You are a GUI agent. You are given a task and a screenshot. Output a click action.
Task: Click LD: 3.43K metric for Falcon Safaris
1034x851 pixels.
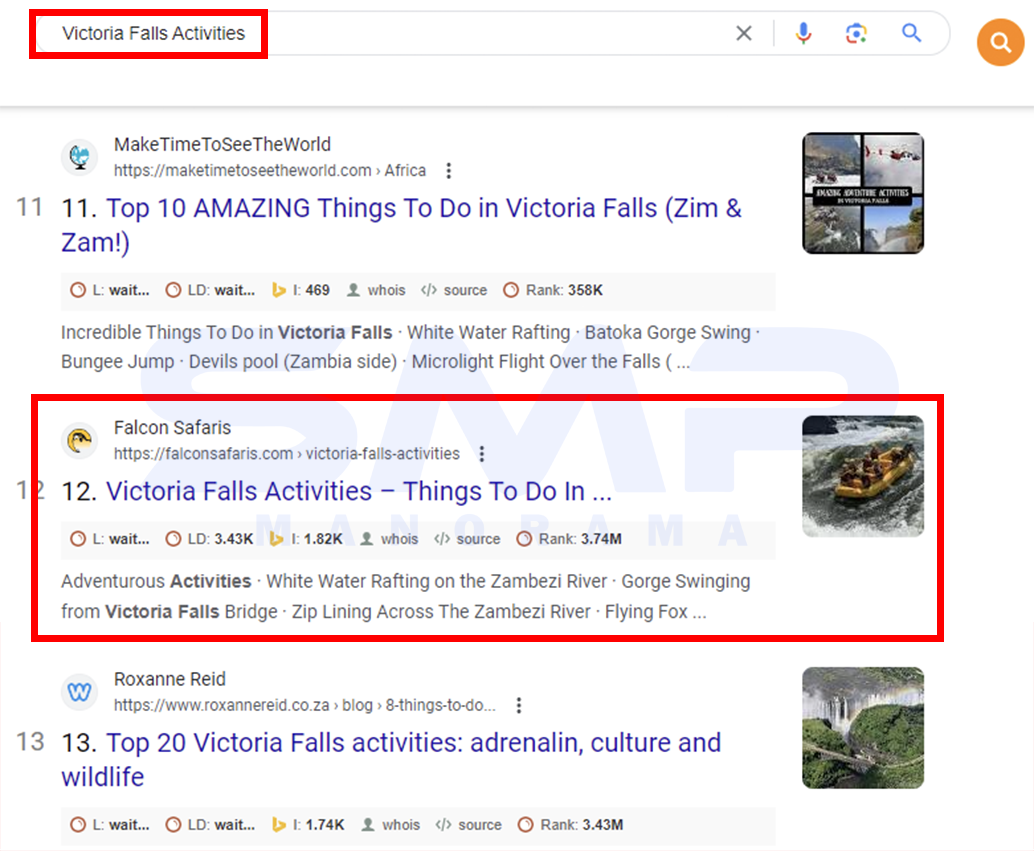(x=210, y=539)
